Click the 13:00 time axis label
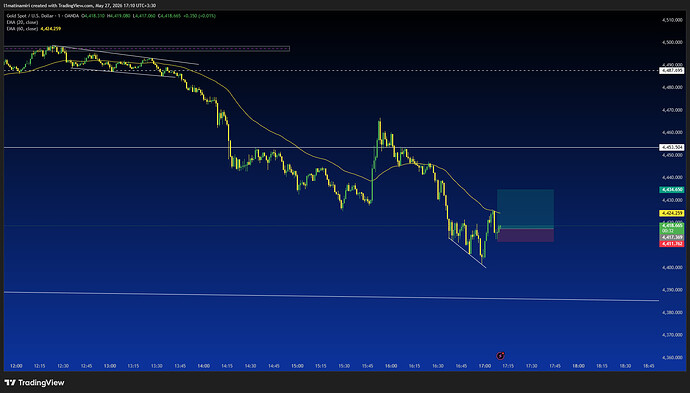This screenshot has width=690, height=393. point(110,366)
